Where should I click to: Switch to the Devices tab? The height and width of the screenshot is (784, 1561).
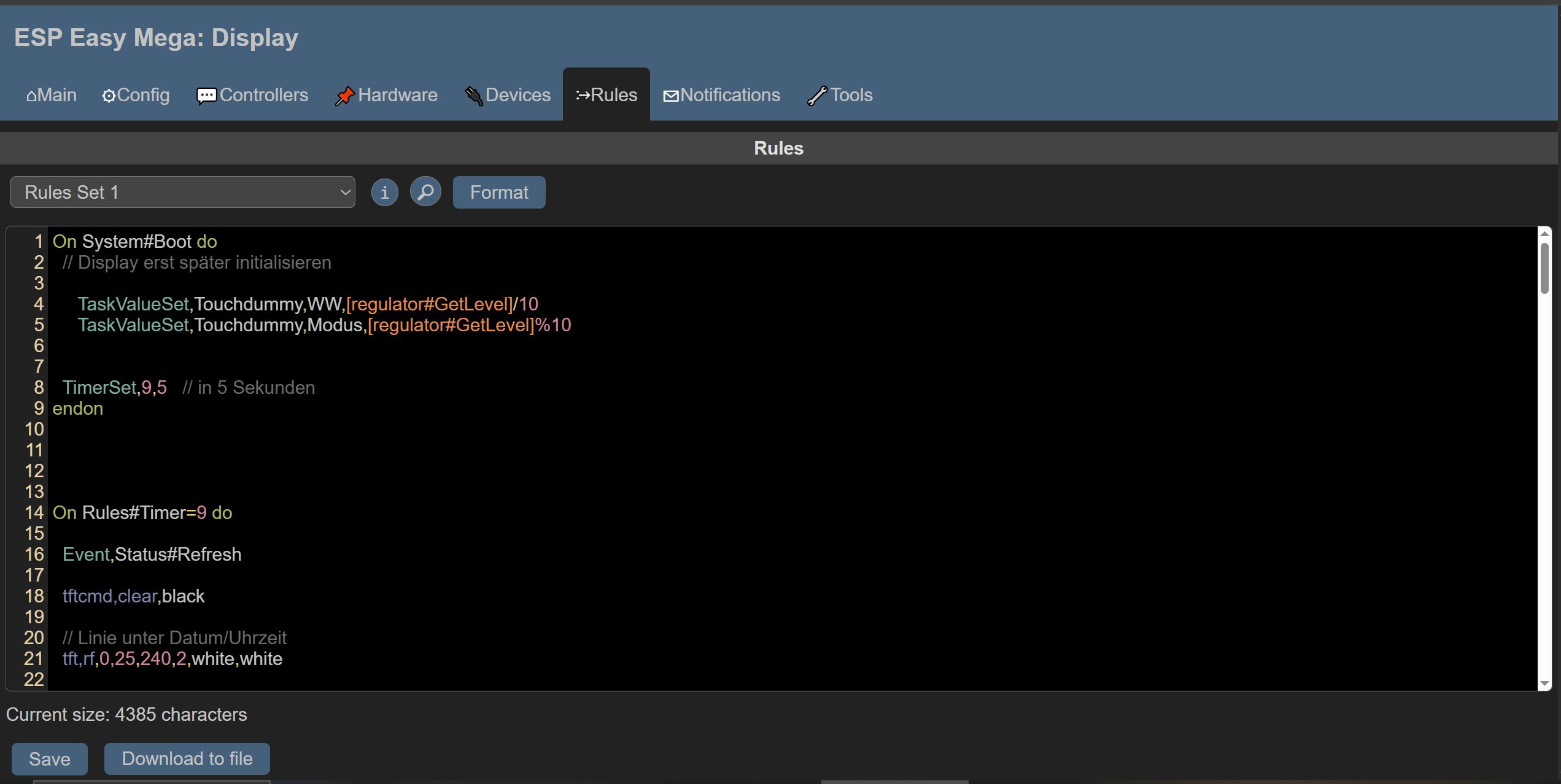pyautogui.click(x=508, y=95)
